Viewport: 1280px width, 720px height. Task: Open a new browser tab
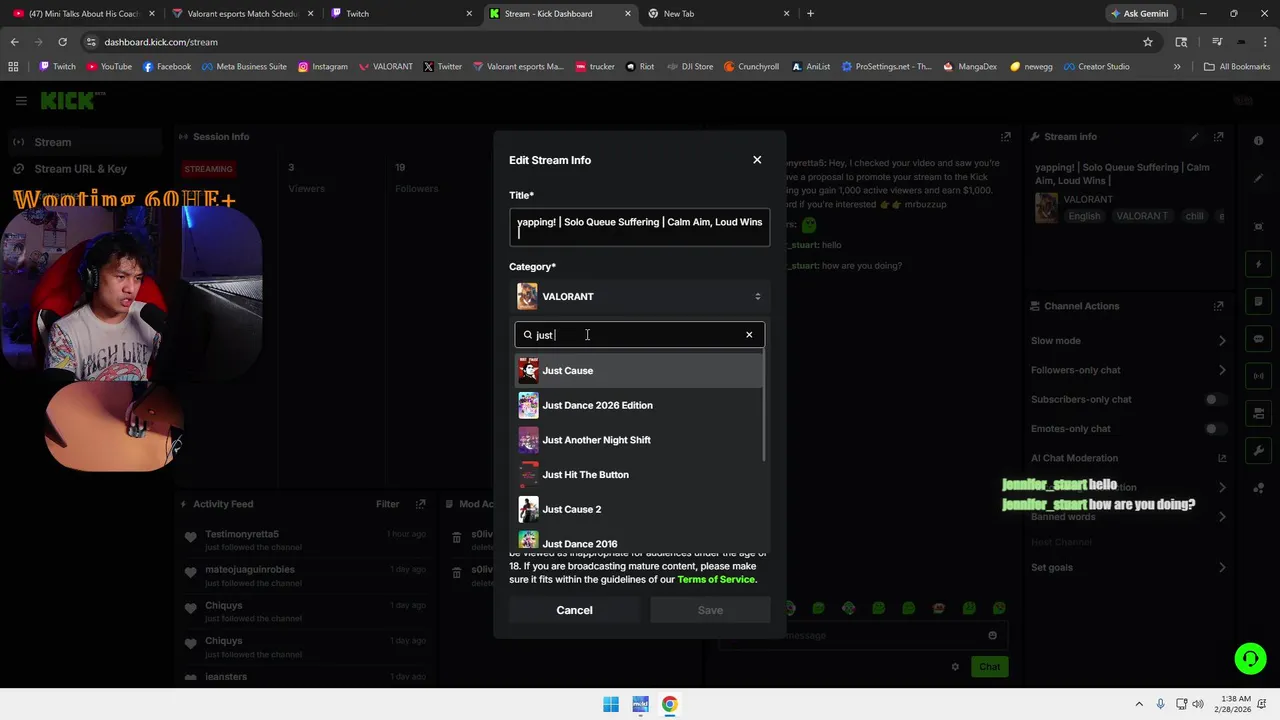810,14
